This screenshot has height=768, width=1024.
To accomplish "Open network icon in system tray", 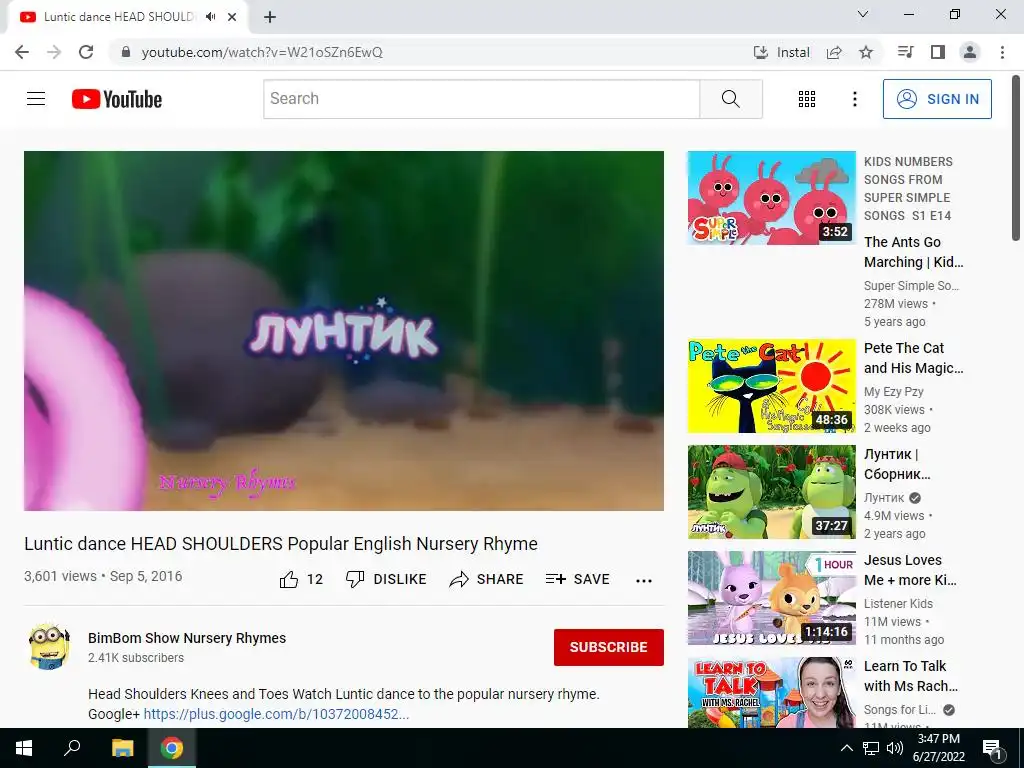I will click(871, 748).
